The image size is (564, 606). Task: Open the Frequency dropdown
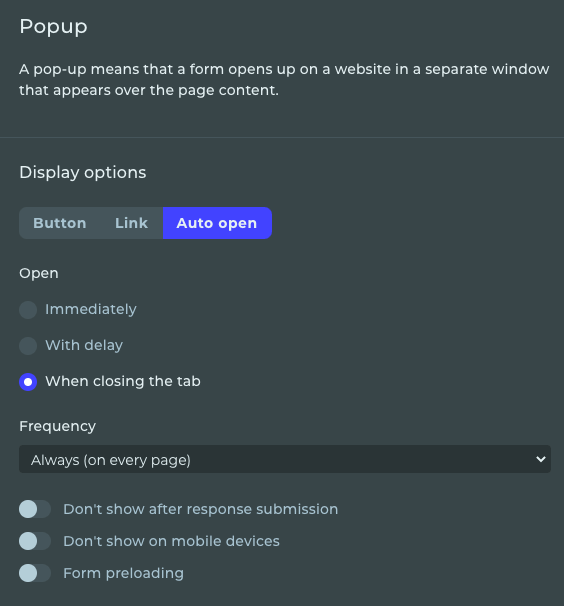point(285,459)
